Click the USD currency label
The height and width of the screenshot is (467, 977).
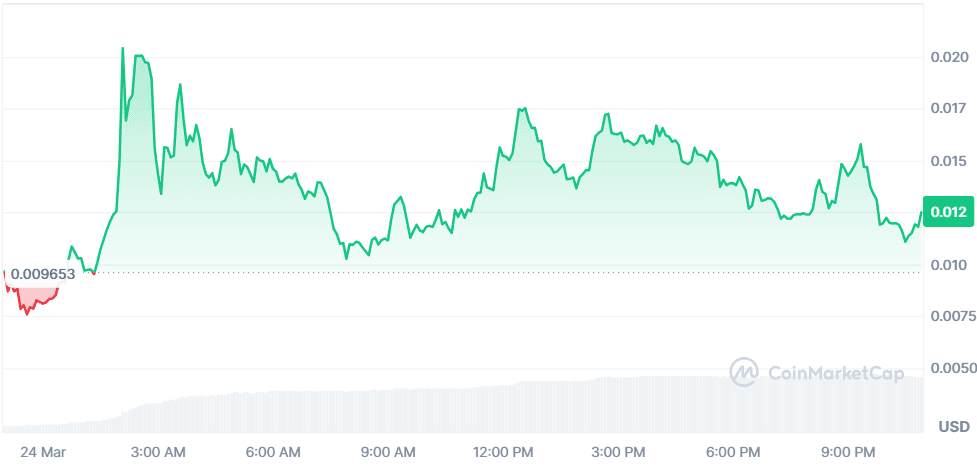point(953,428)
